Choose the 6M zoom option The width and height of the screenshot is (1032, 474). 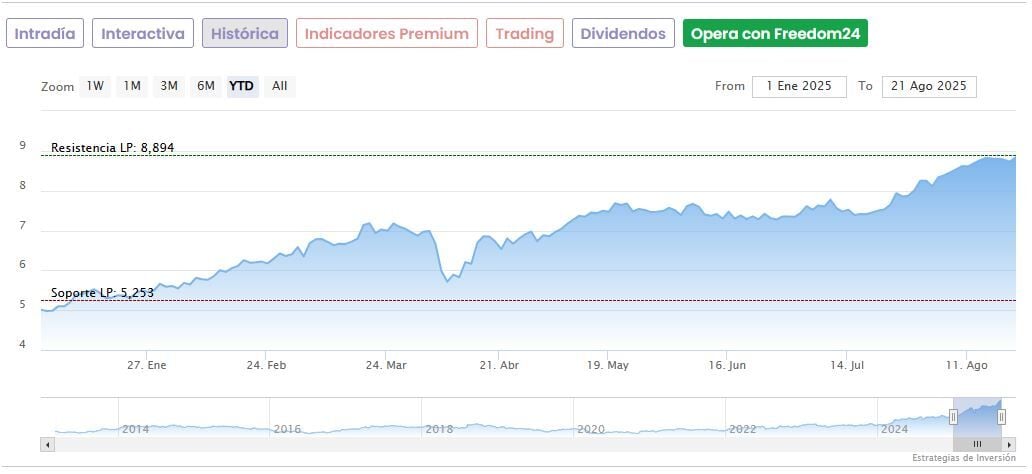point(206,86)
